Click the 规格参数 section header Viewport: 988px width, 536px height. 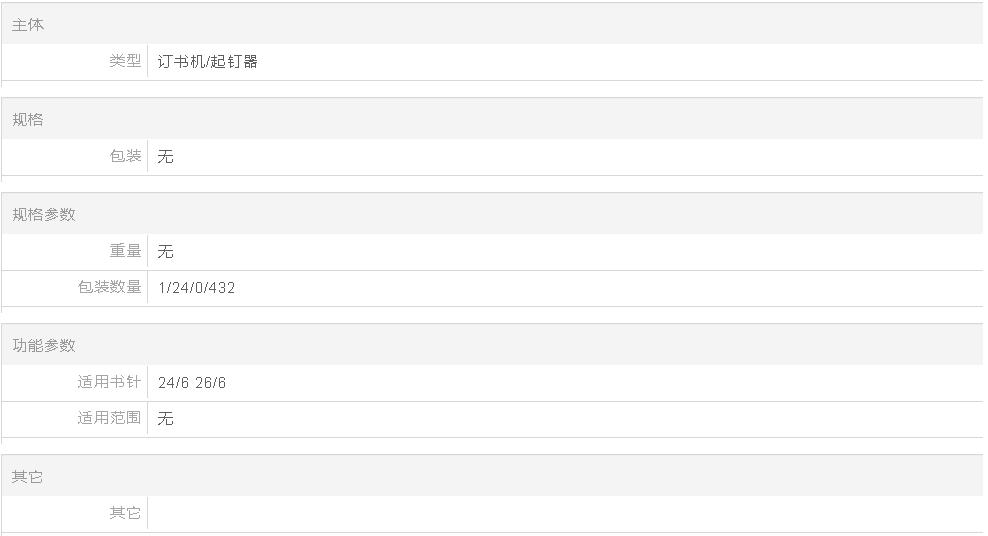43,214
